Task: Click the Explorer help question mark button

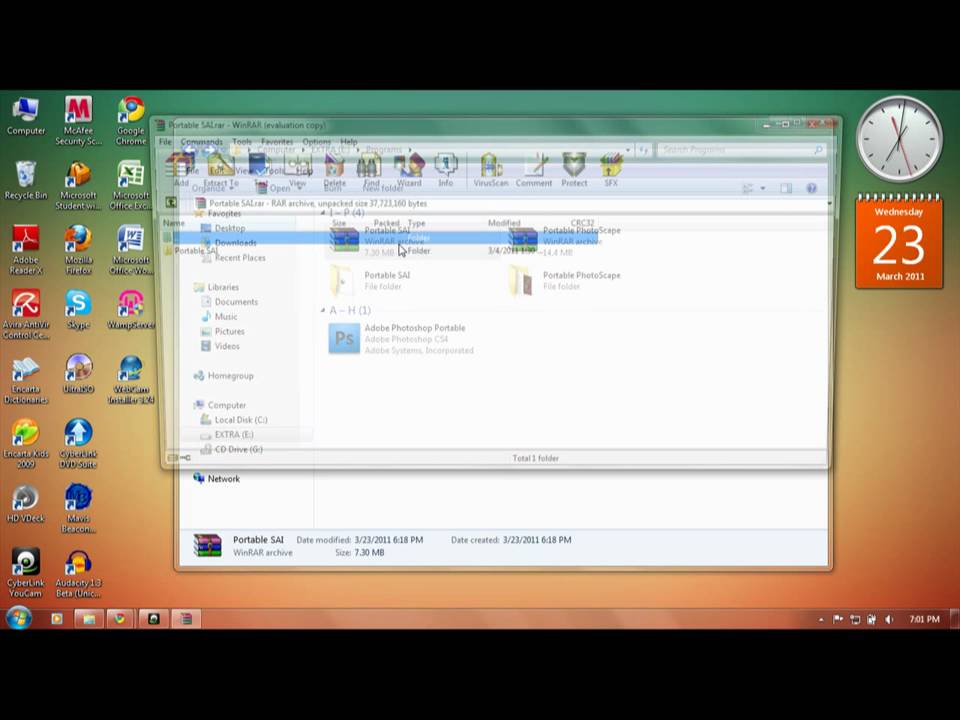Action: (x=811, y=189)
